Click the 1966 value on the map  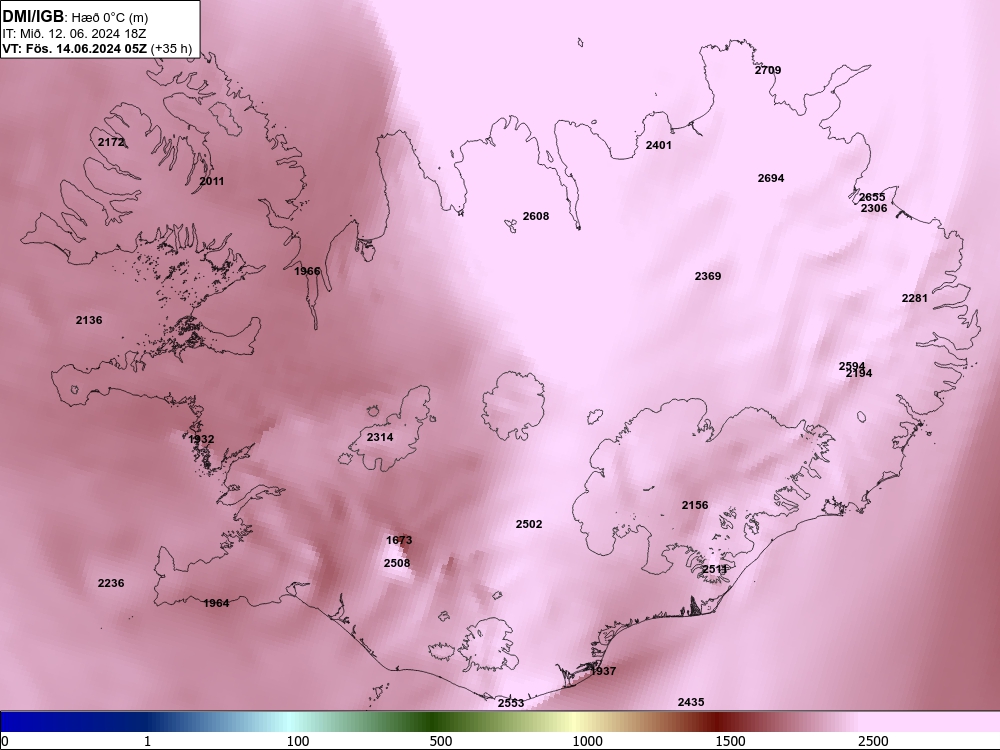click(x=307, y=271)
